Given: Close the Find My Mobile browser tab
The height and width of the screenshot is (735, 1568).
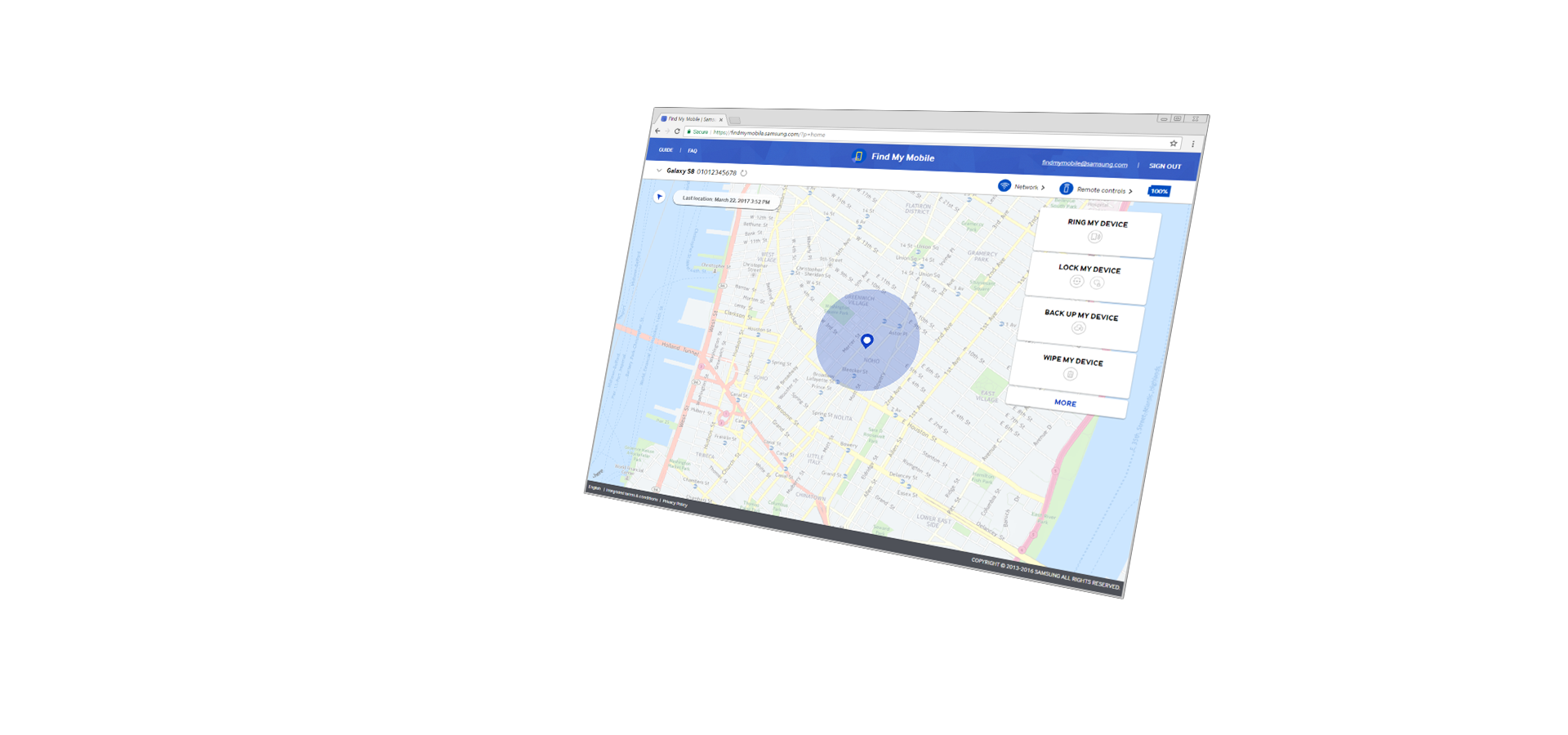Looking at the screenshot, I should pos(721,119).
